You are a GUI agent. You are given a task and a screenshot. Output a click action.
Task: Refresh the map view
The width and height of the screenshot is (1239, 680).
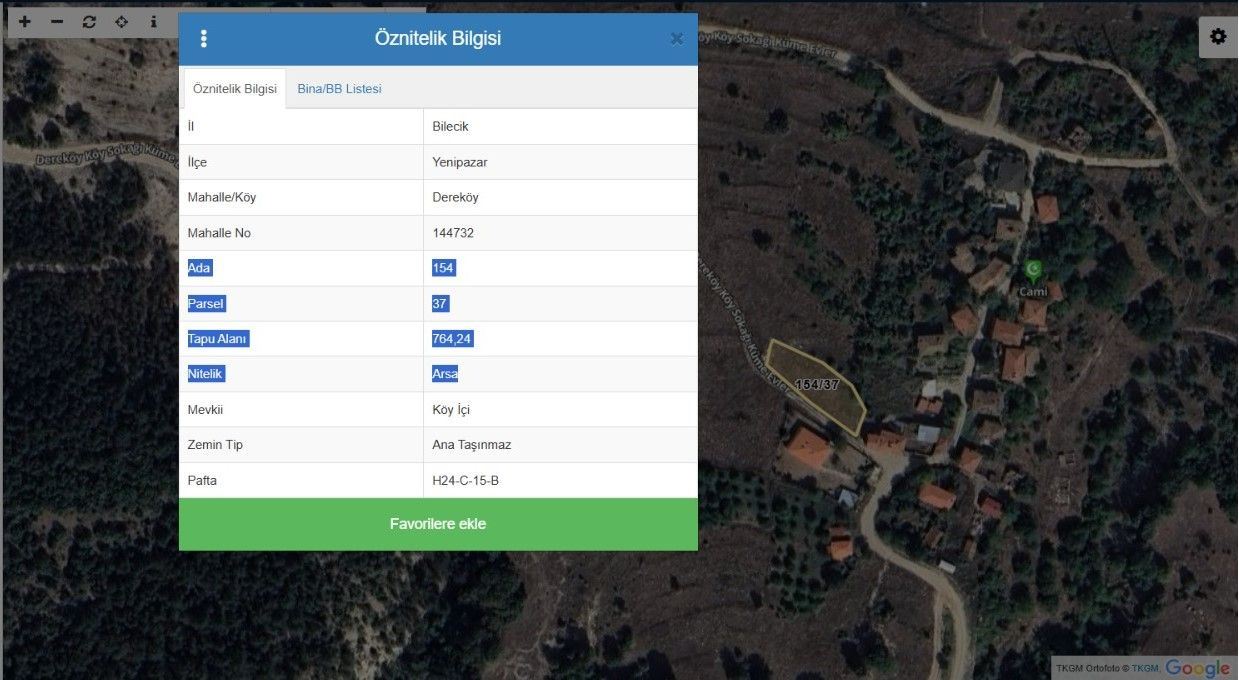[x=89, y=21]
